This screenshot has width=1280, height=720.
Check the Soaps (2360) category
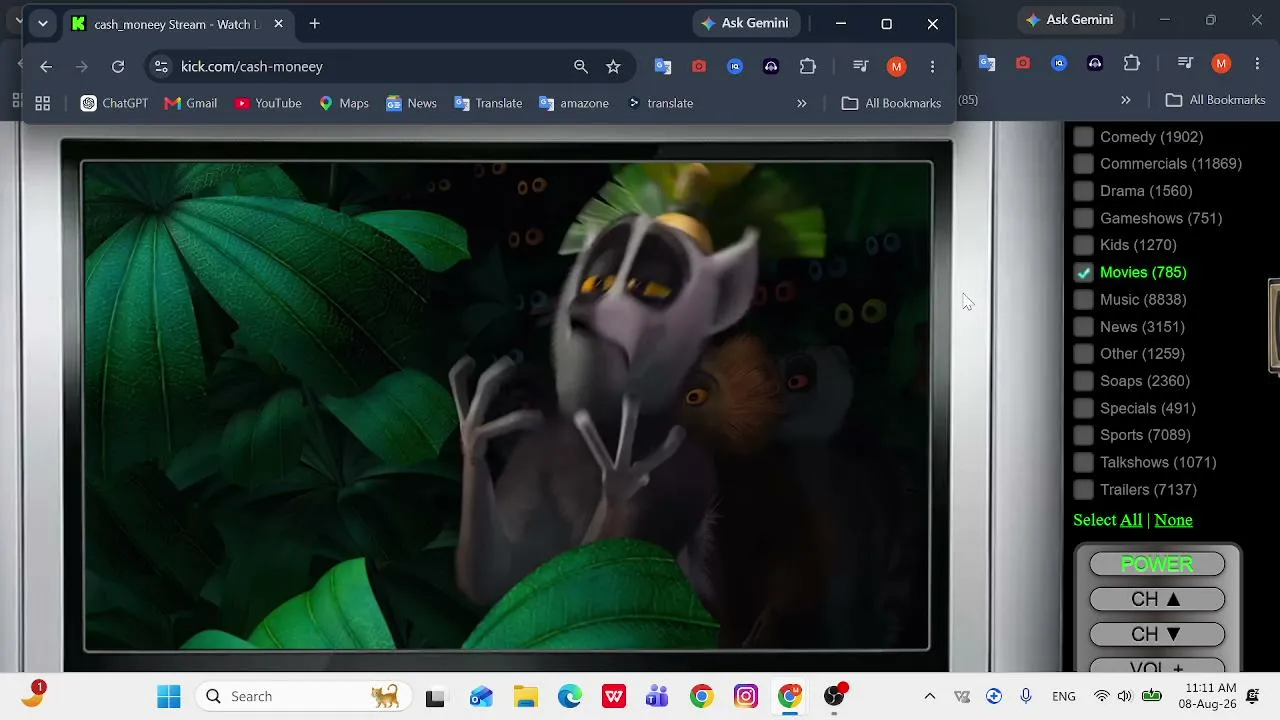pyautogui.click(x=1084, y=381)
